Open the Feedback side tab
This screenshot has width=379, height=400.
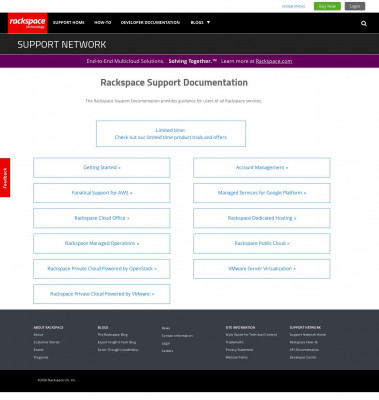5,178
